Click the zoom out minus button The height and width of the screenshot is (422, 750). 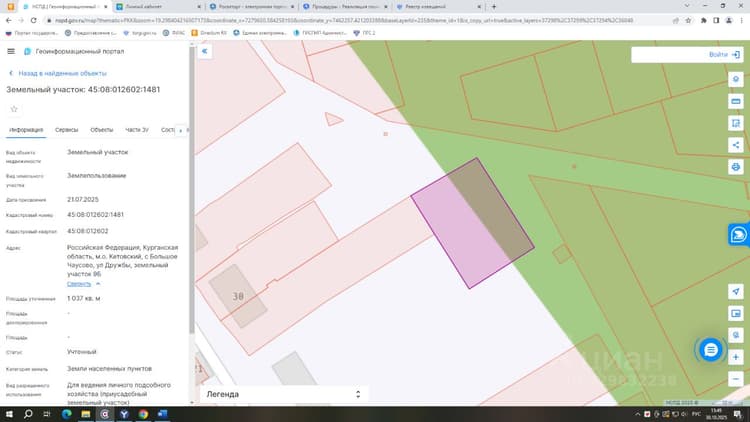pos(736,379)
